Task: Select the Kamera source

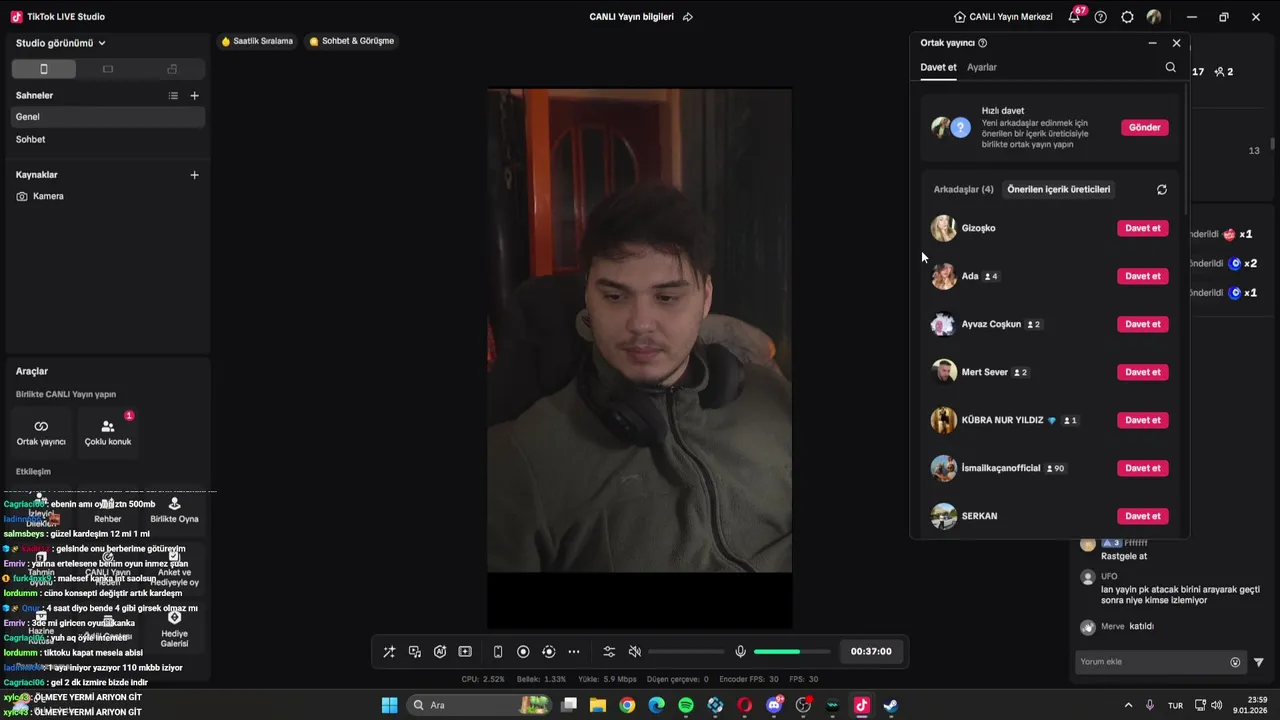Action: (x=108, y=196)
